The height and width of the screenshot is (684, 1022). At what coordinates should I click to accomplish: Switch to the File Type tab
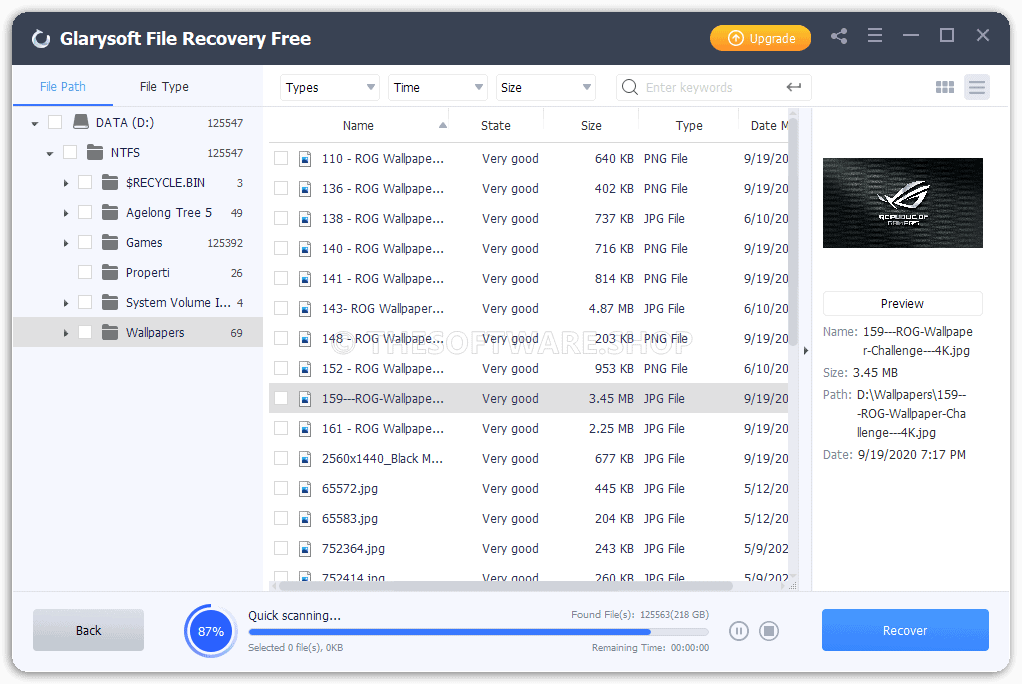(164, 86)
